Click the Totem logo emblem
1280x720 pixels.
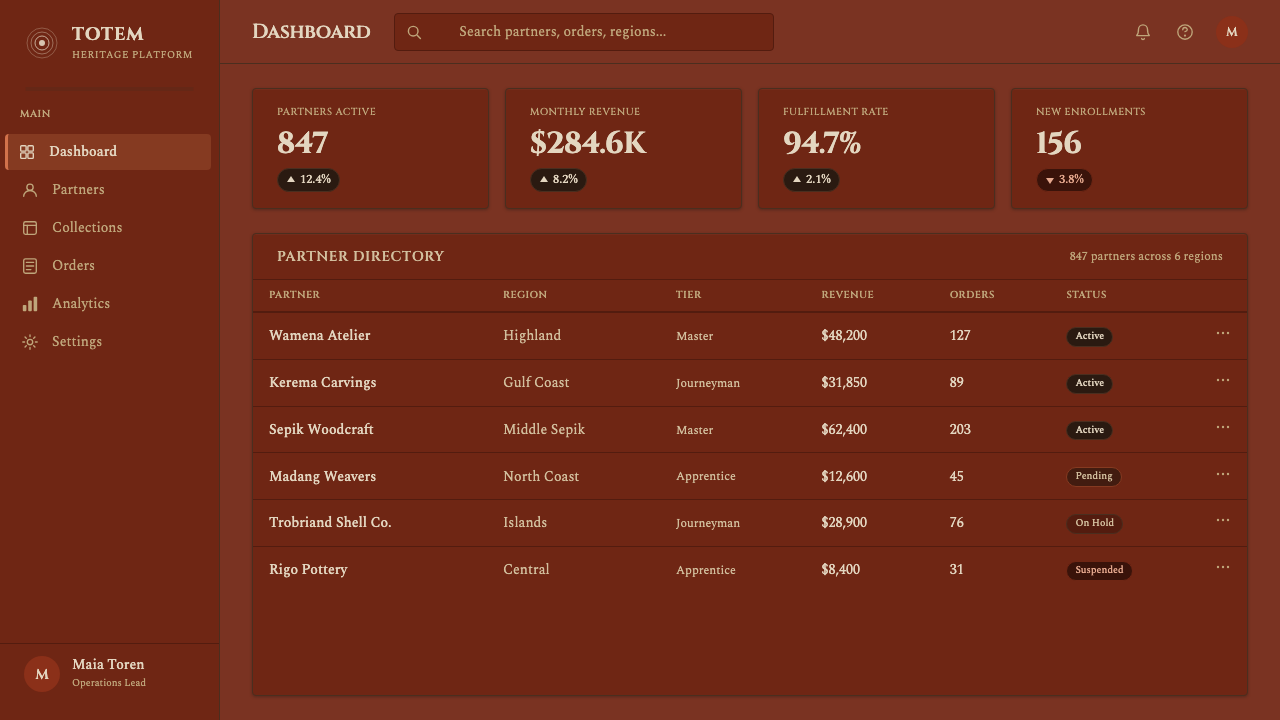point(42,42)
